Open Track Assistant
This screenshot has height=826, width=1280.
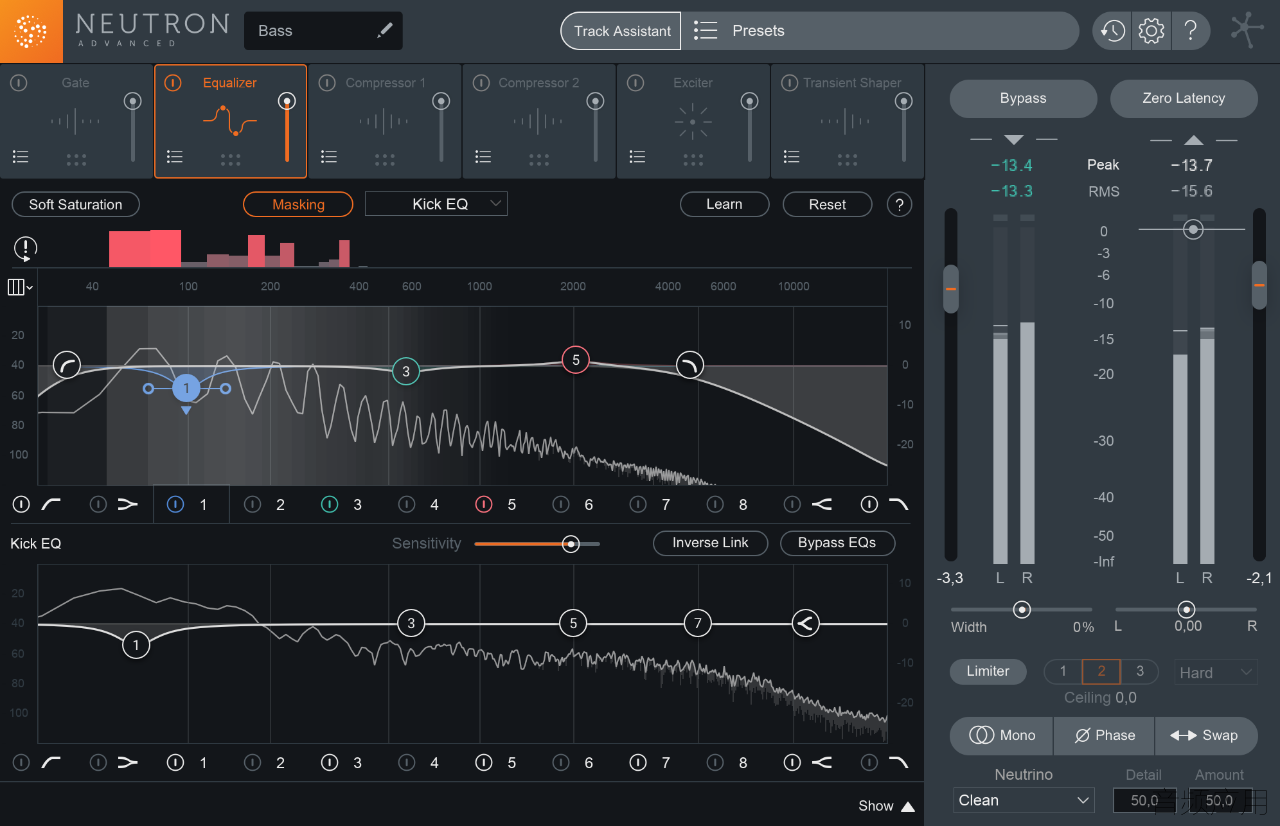tap(621, 31)
